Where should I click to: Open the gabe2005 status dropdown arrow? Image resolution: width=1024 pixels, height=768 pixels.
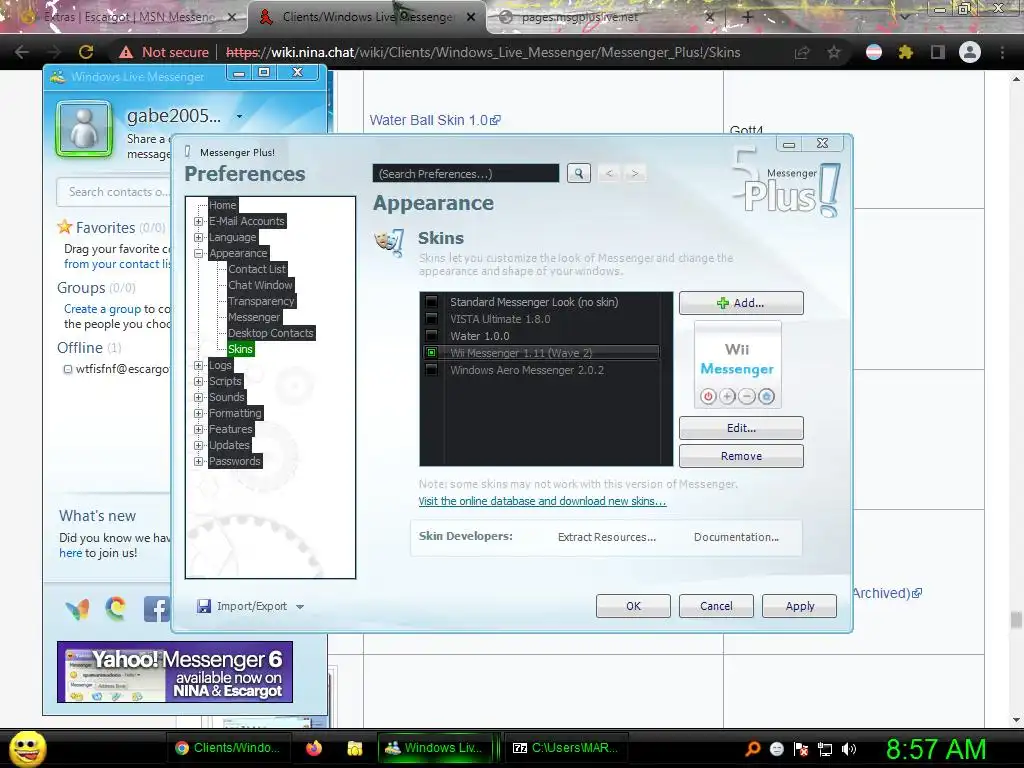pyautogui.click(x=240, y=116)
